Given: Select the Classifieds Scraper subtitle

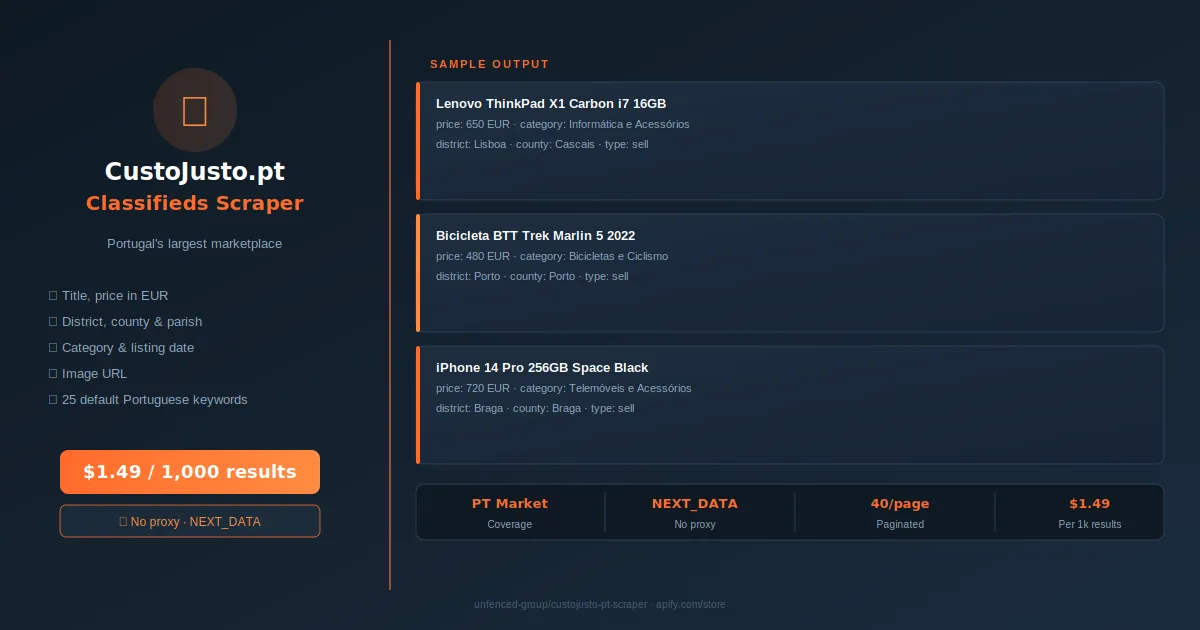Looking at the screenshot, I should 195,203.
